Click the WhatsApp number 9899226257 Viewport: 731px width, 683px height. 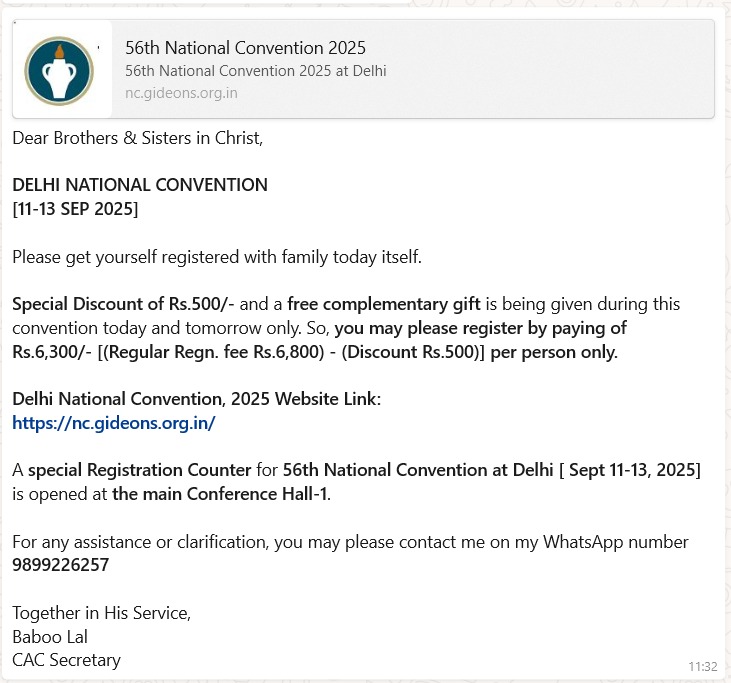[x=60, y=565]
